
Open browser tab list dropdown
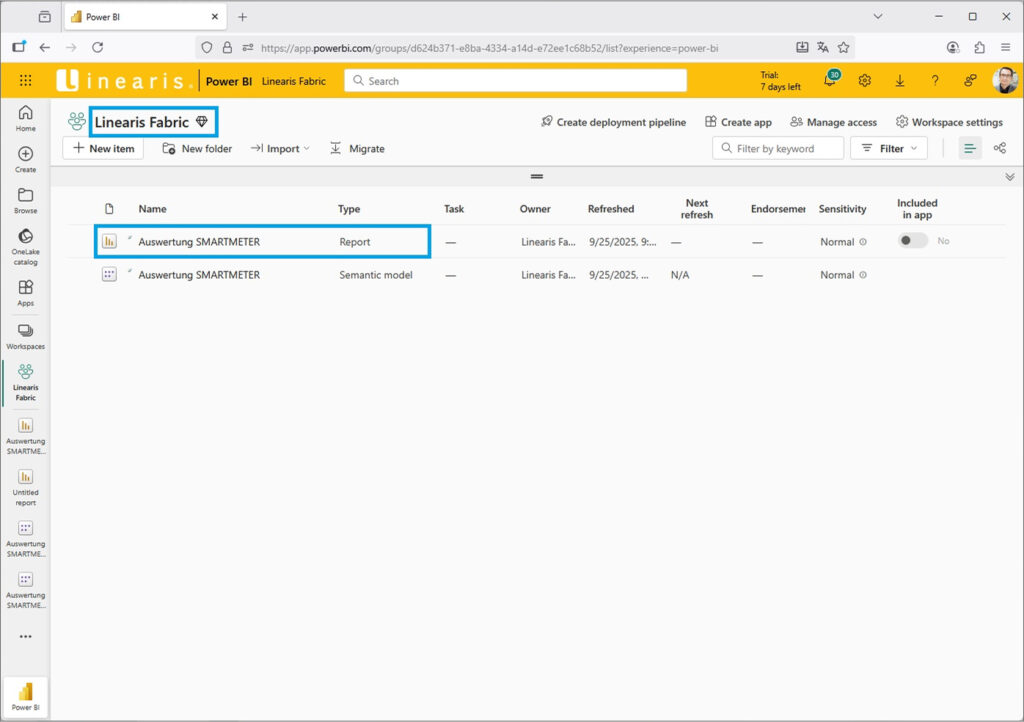click(x=878, y=16)
